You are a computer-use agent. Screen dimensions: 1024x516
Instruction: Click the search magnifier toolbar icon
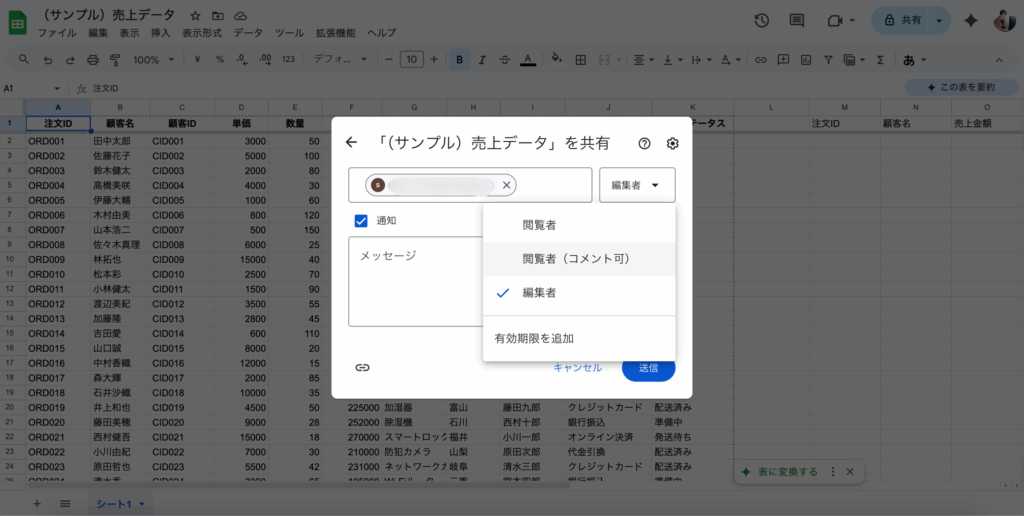pyautogui.click(x=24, y=59)
